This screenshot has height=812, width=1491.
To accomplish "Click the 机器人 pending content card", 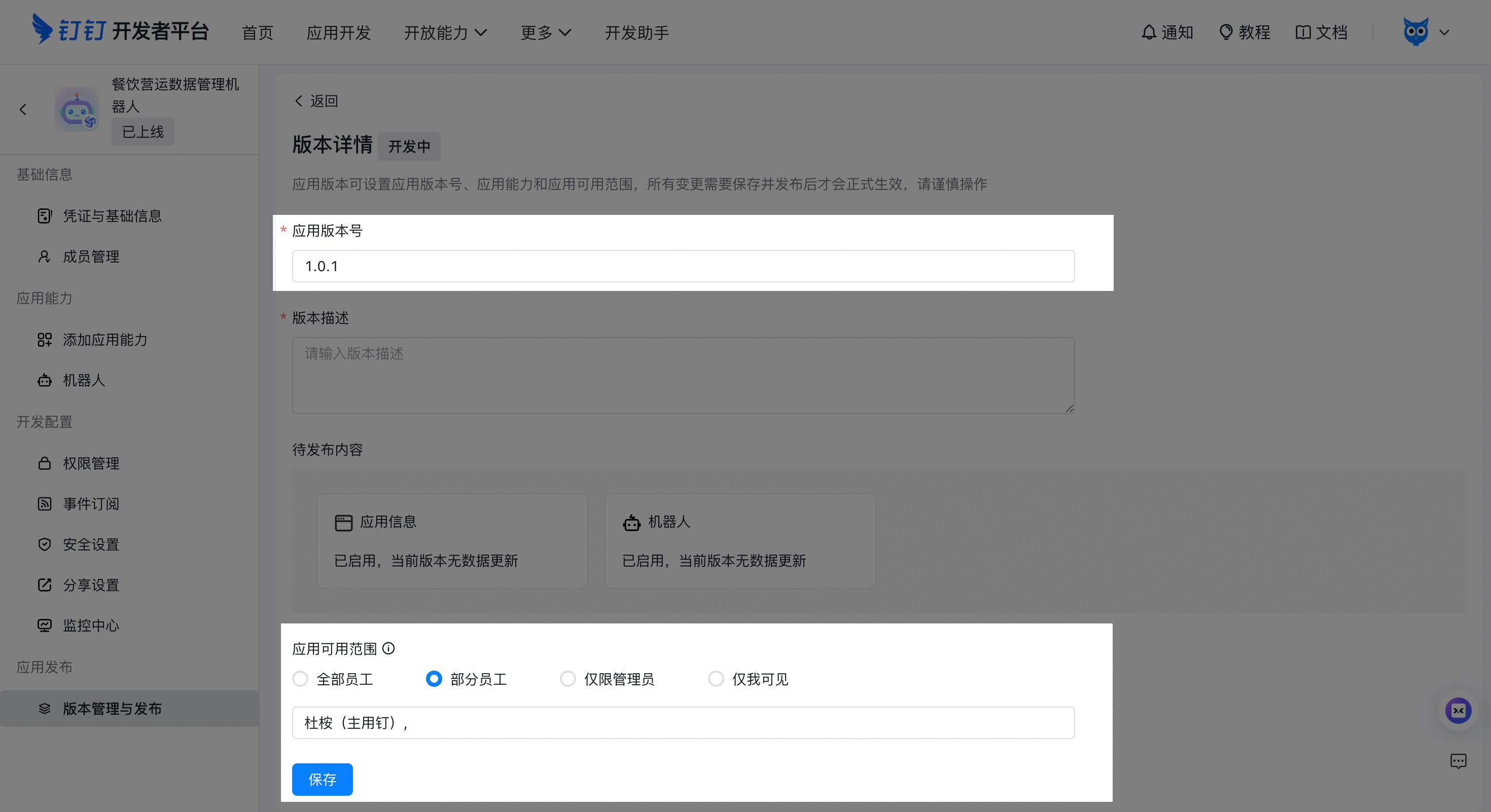I will tap(740, 541).
